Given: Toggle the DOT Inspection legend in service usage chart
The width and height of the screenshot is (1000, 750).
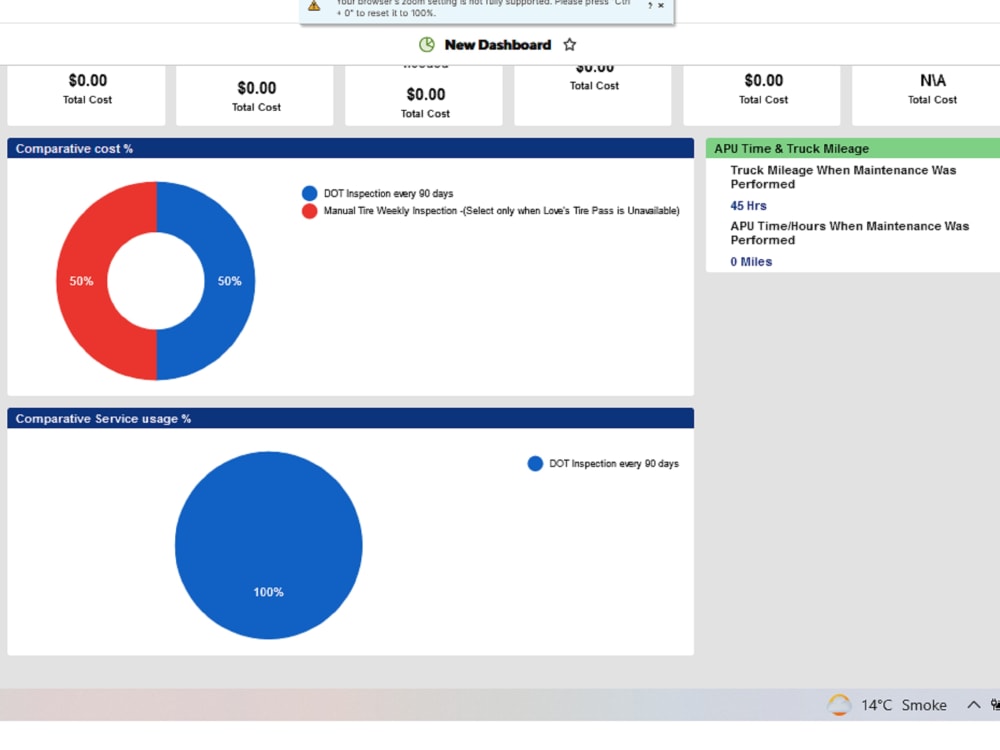Looking at the screenshot, I should [x=536, y=463].
